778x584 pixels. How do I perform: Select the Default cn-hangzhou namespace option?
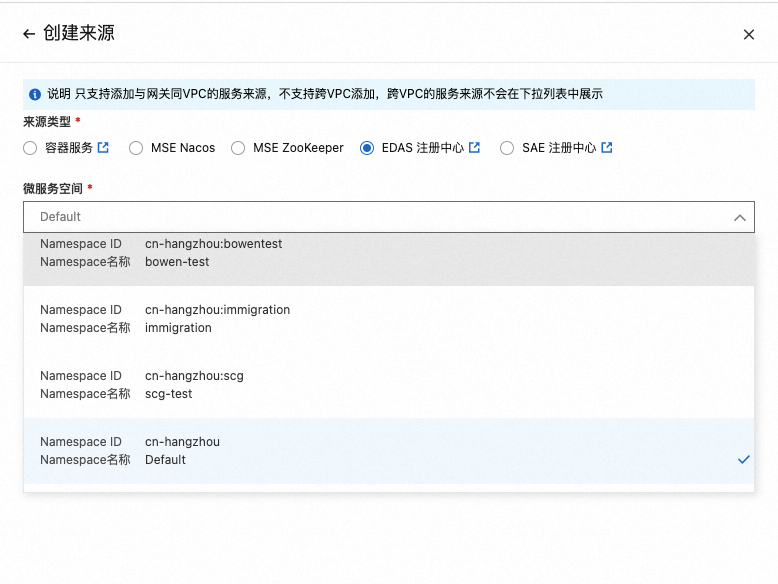point(389,451)
